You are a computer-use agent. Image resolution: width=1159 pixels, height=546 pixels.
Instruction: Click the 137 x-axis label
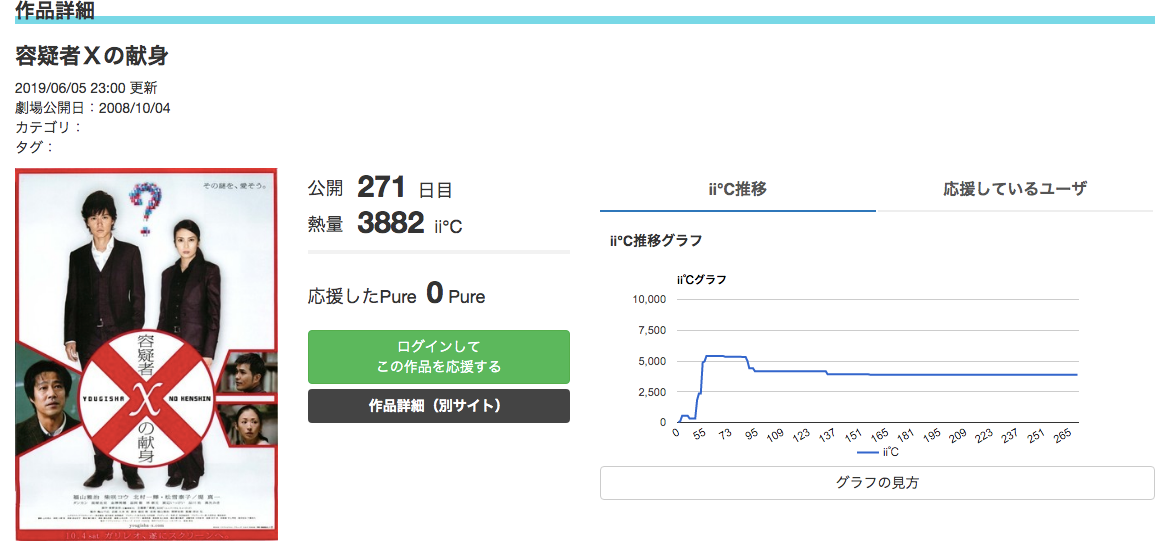pyautogui.click(x=826, y=435)
